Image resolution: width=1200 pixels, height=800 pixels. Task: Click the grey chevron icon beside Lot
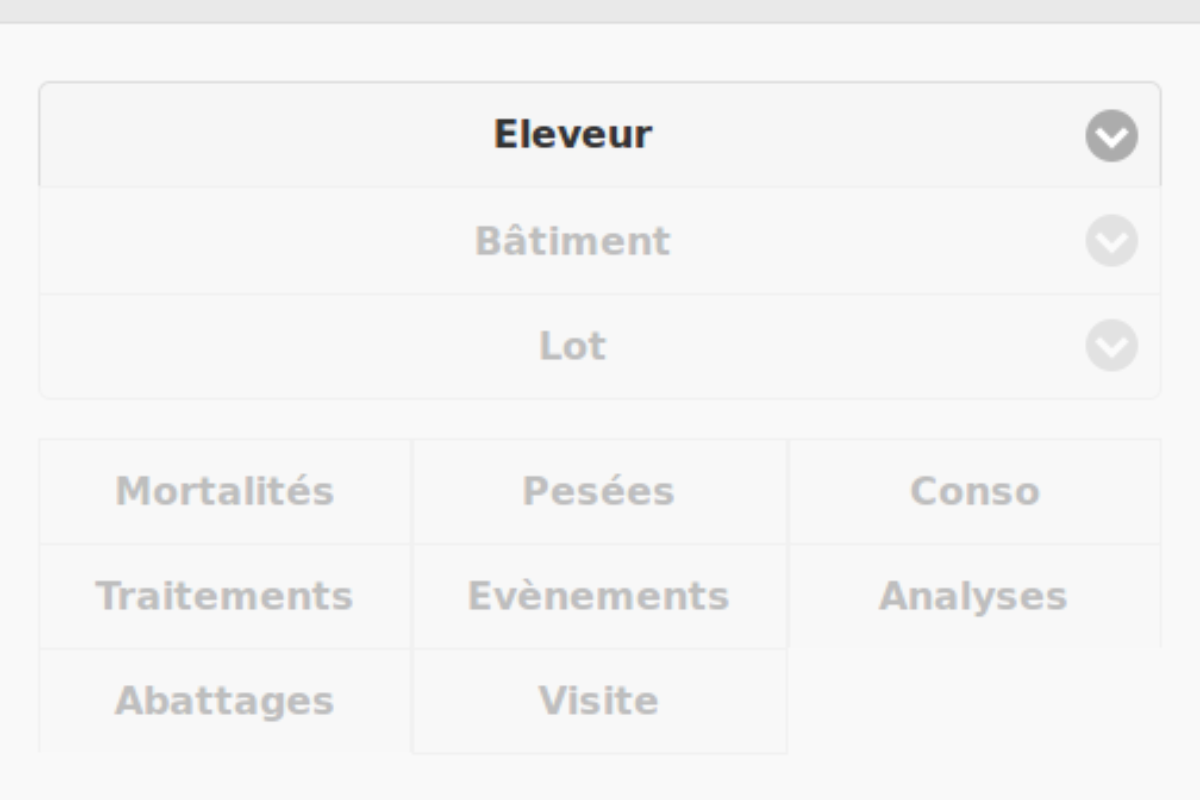(1111, 346)
